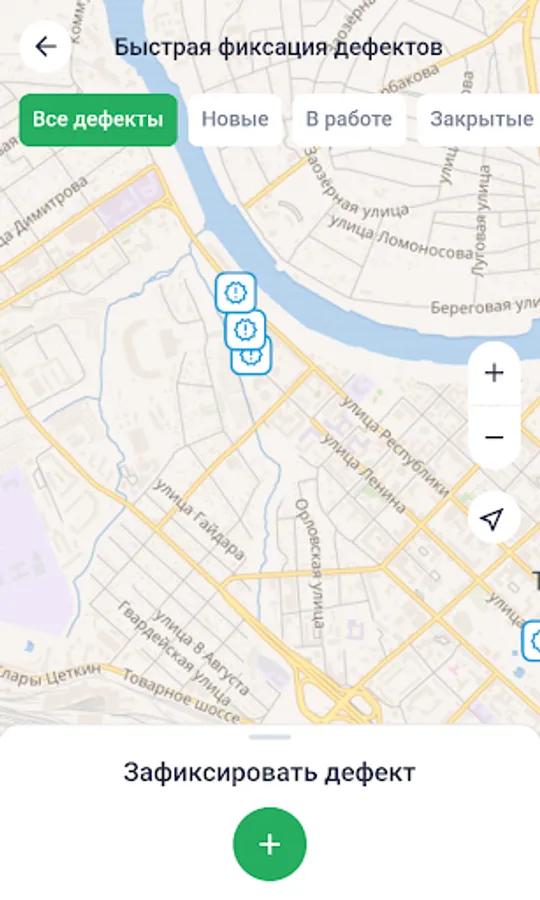
Task: Zoom out the map with minus
Action: (494, 437)
